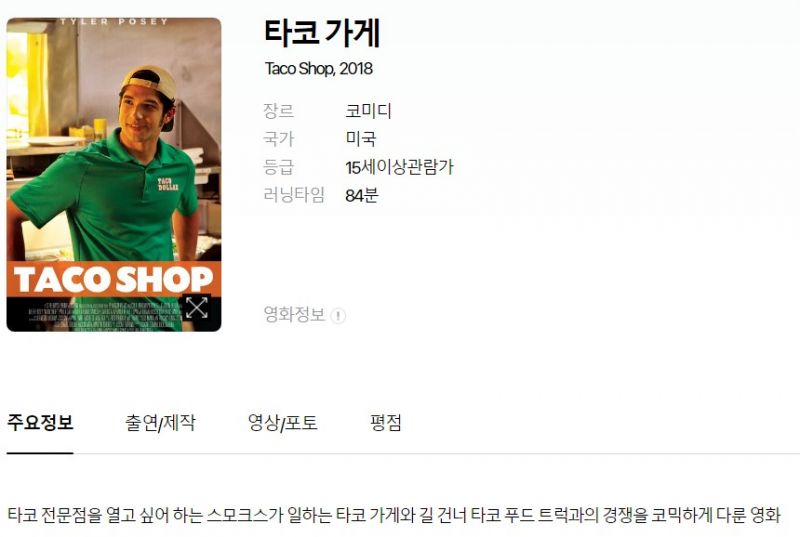This screenshot has height=537, width=800.
Task: Open the 영상/포토 tab
Action: (283, 423)
